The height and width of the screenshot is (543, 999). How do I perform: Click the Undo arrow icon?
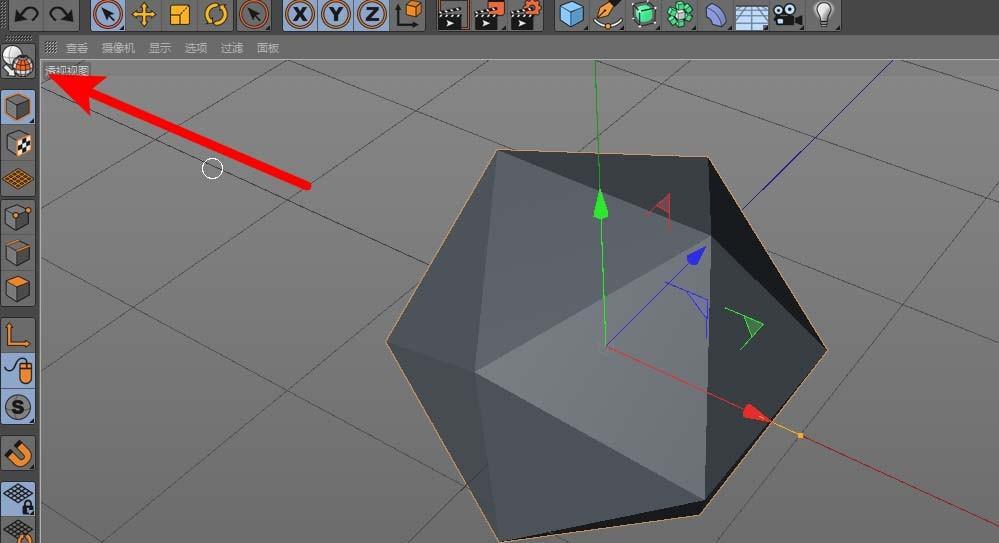click(27, 14)
